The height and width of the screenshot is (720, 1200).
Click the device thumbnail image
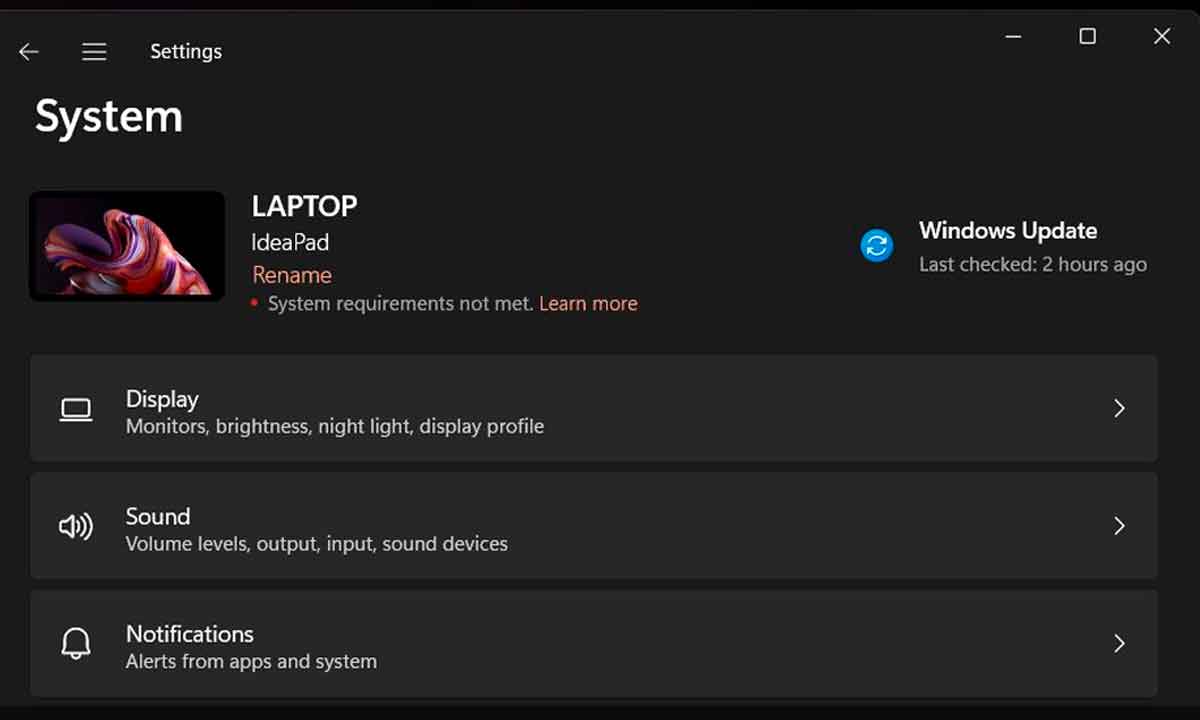pos(127,245)
